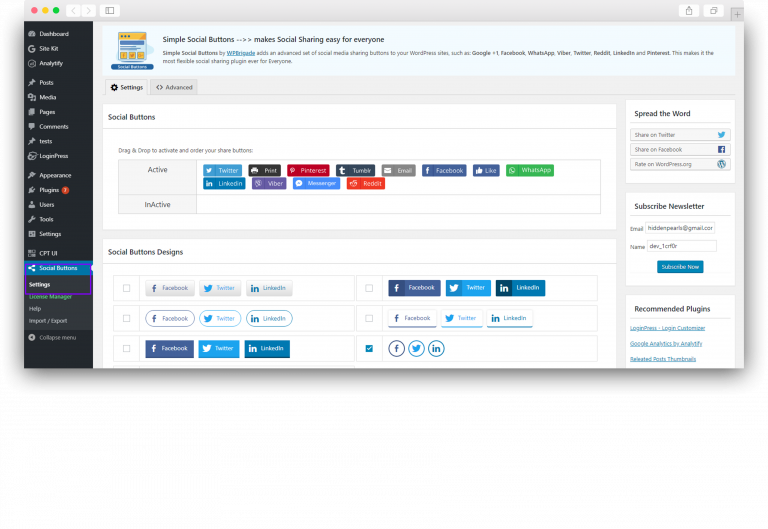Click the round LinkedIn icon preview
Viewport: 768px width, 529px height.
(x=436, y=349)
